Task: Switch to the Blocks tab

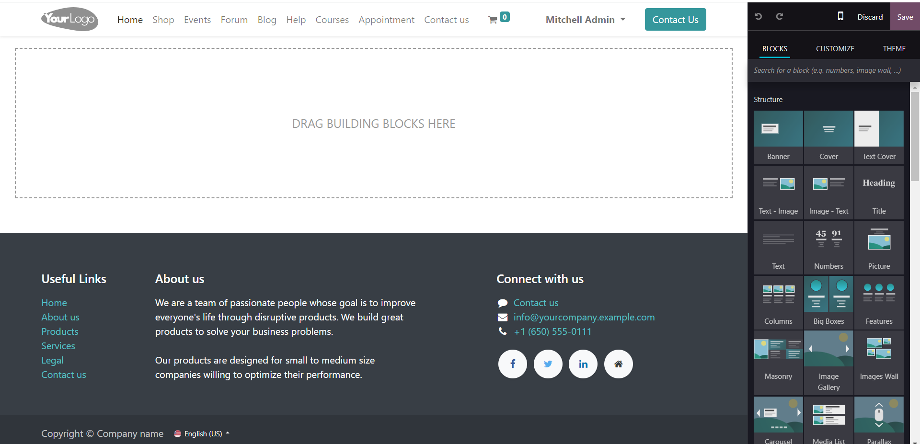Action: tap(774, 49)
